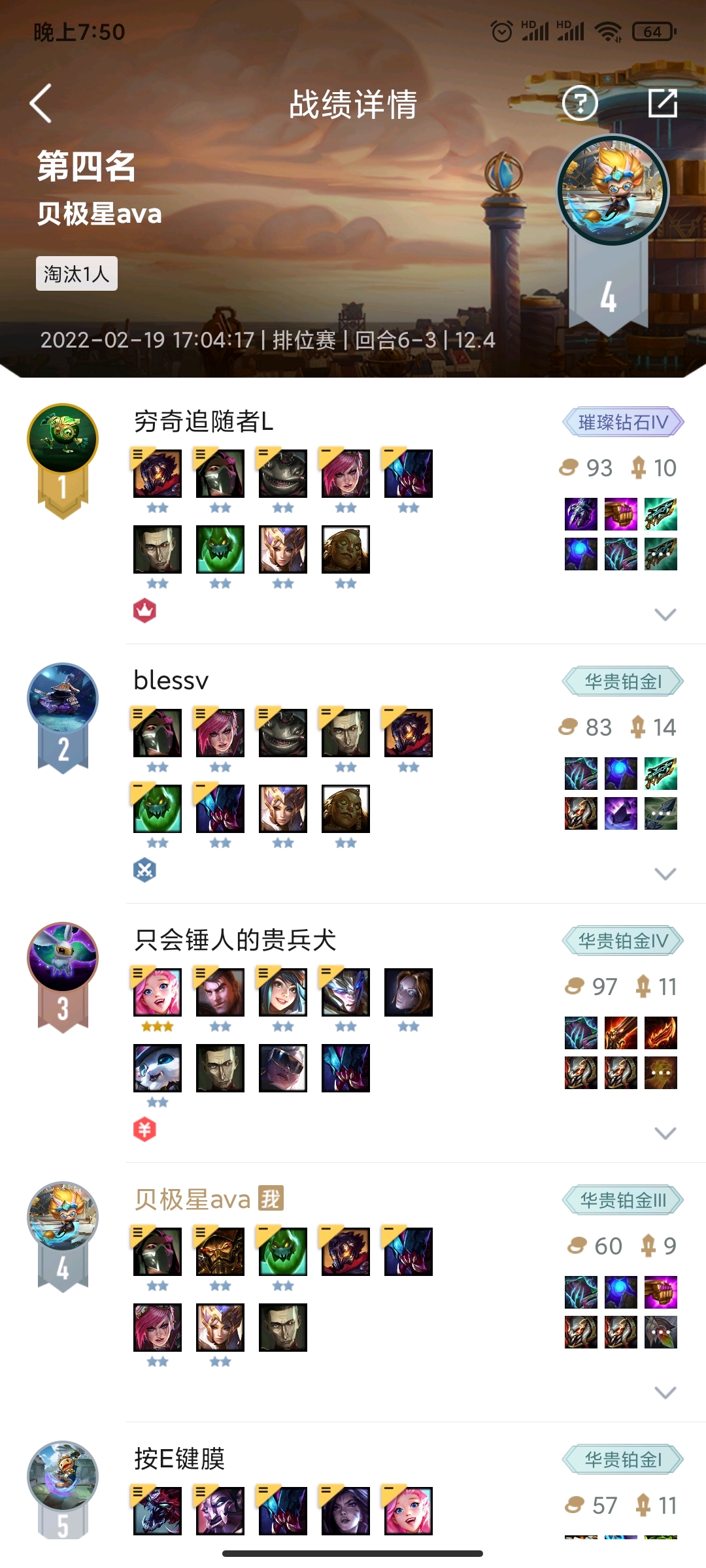Open player name 按E键膜
This screenshot has width=706, height=1568.
[179, 1459]
